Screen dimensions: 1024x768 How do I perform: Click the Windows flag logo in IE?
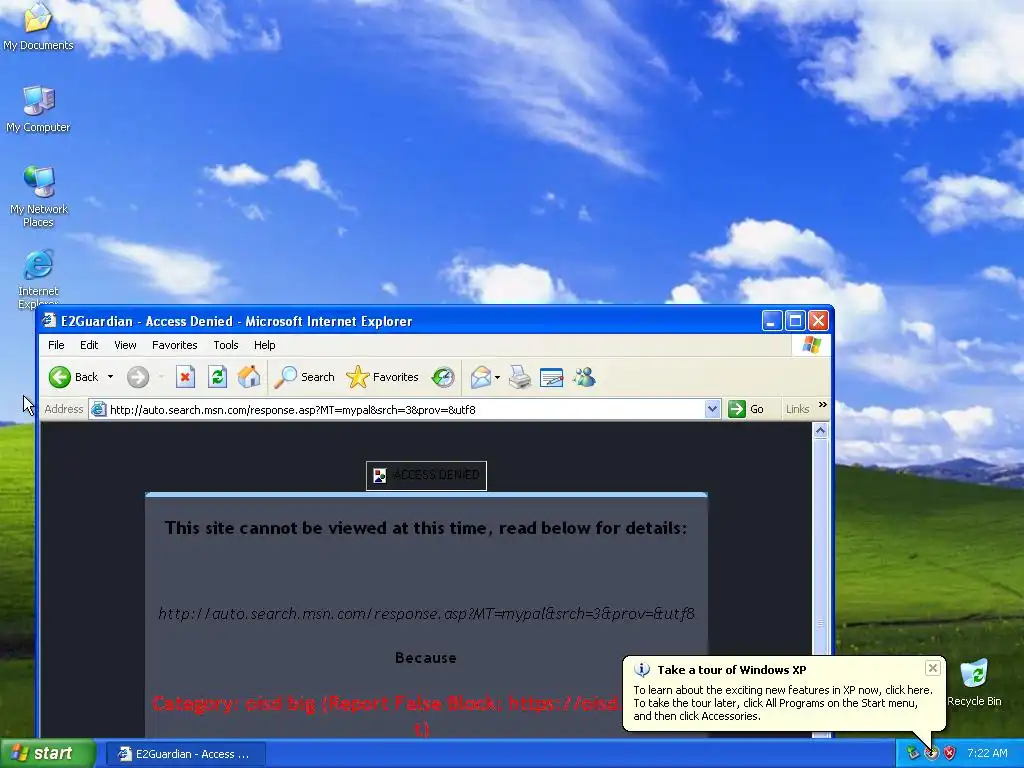click(x=812, y=345)
